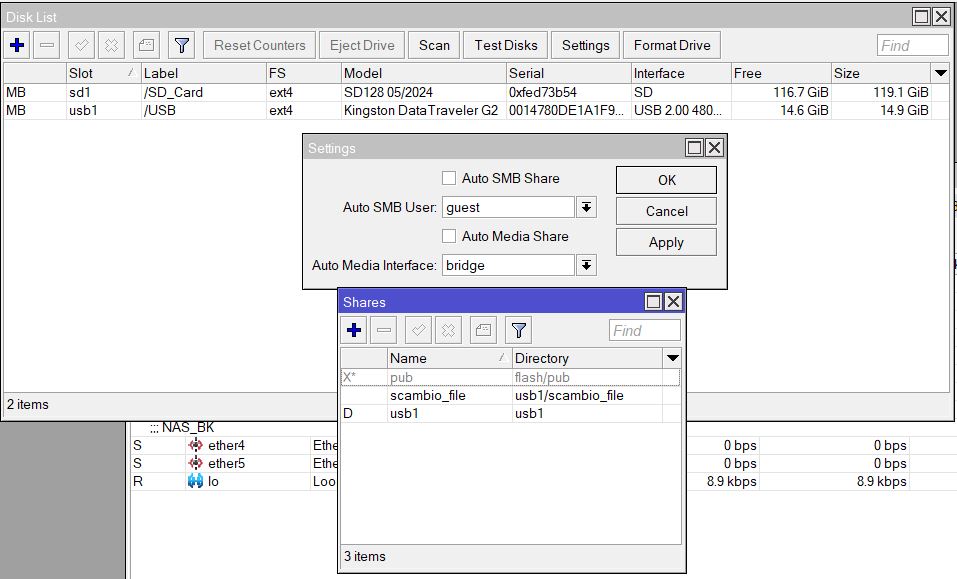
Task: Sort Disk List by Label column
Action: pos(204,73)
